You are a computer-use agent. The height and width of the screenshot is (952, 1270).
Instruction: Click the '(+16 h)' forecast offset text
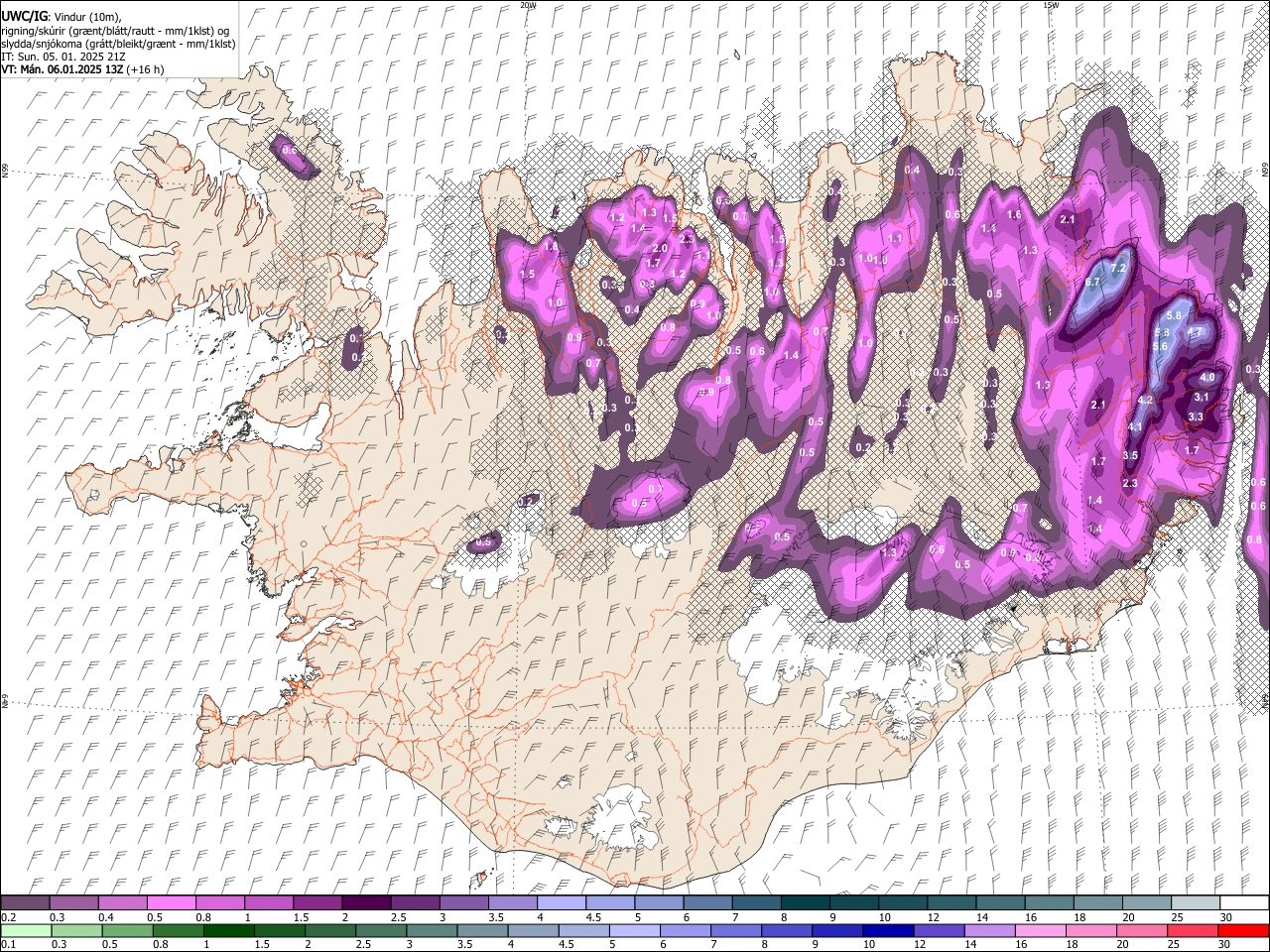[145, 69]
